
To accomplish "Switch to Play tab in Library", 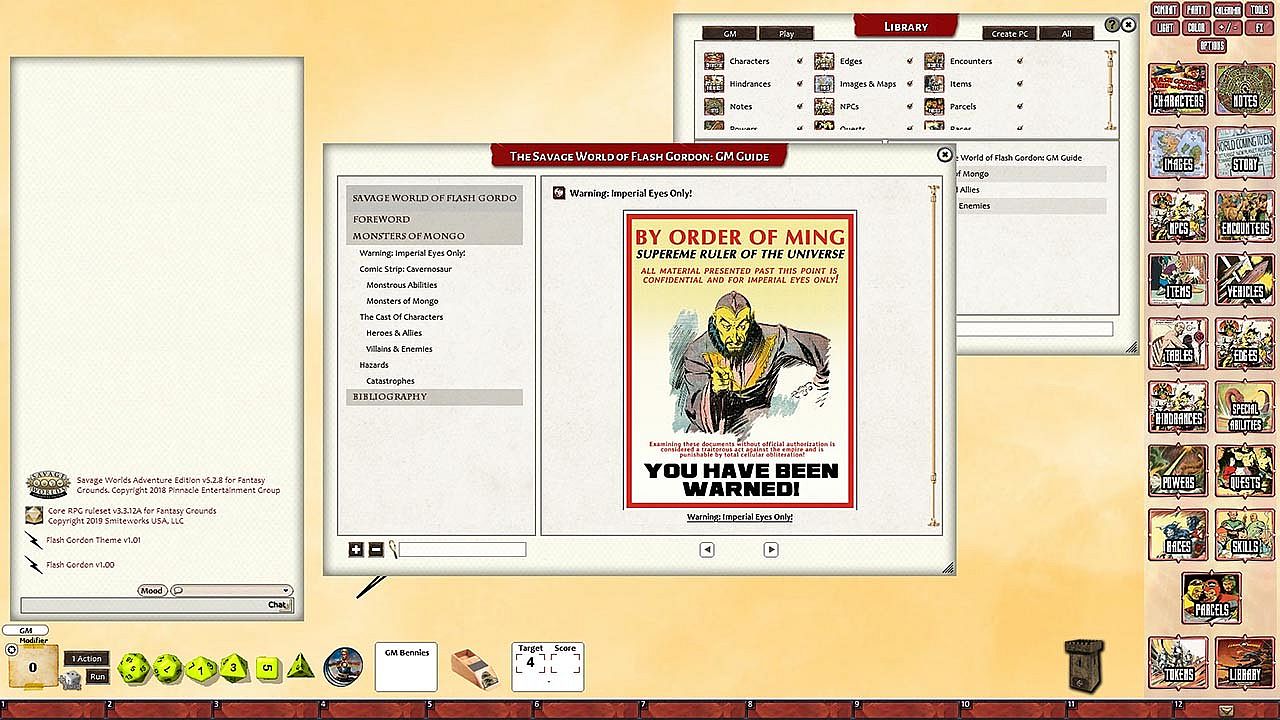I will click(787, 34).
